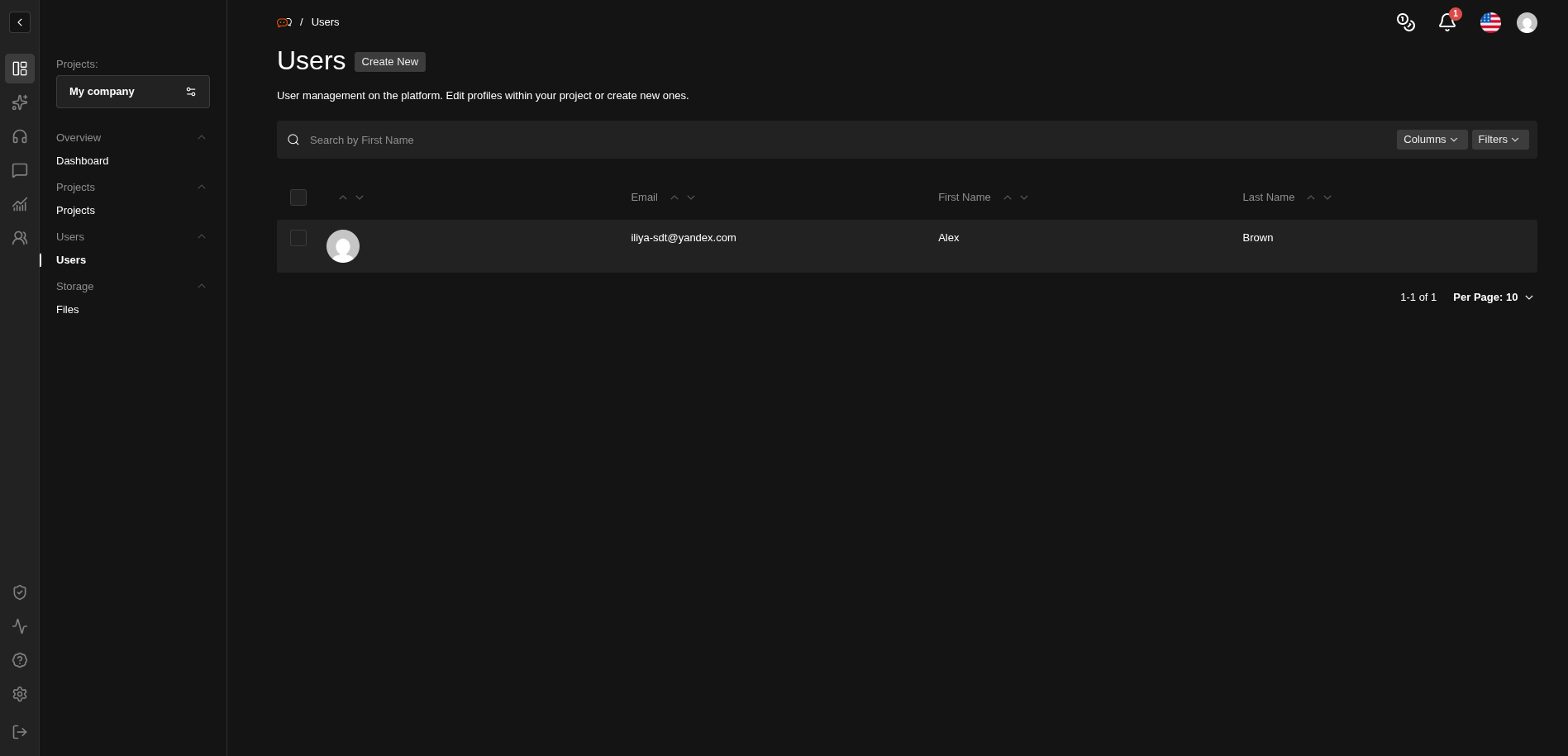Click the iliya-sdt@yandex.com email cell
This screenshot has height=756, width=1568.
(x=684, y=238)
